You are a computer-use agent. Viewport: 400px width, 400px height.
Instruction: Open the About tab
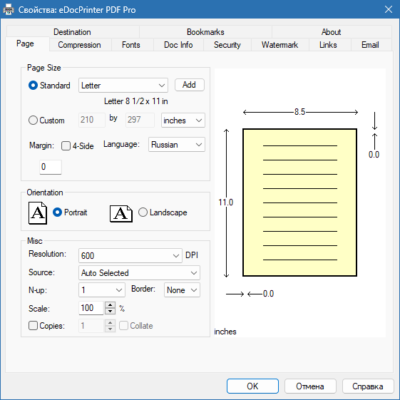coord(331,32)
